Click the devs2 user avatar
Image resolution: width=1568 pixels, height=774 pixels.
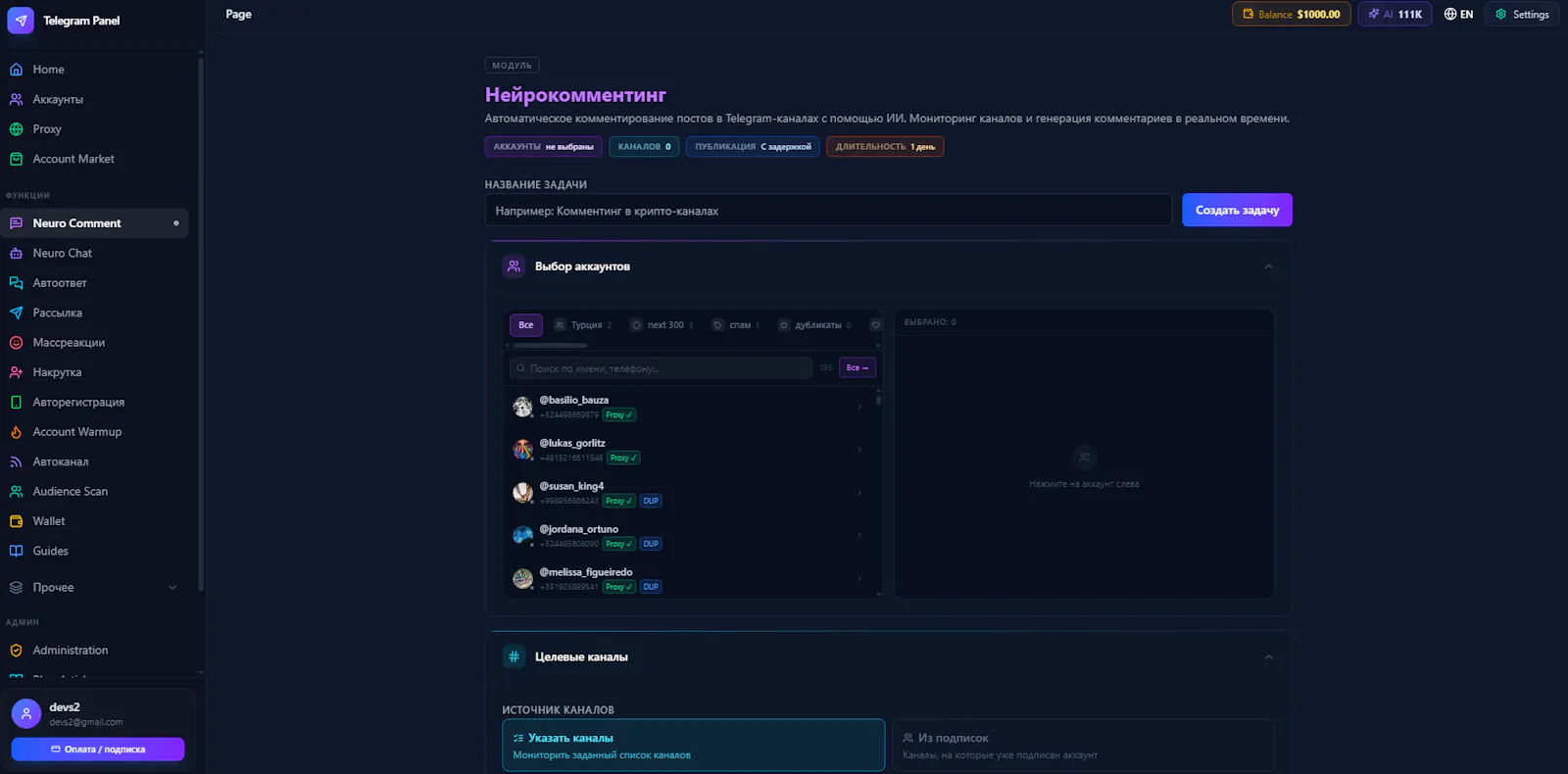coord(26,713)
